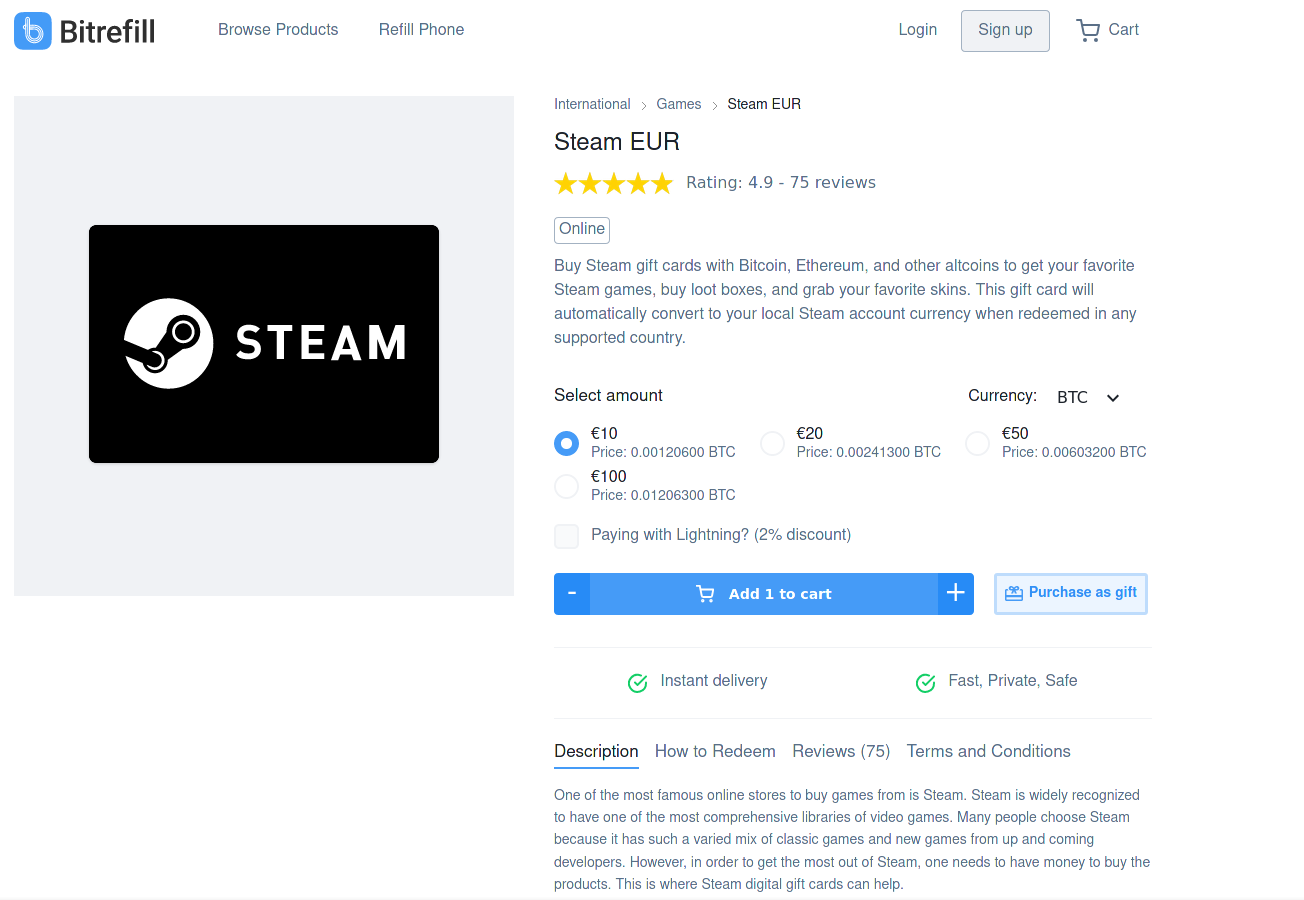The width and height of the screenshot is (1304, 900).
Task: Switch to the Description tab
Action: click(x=596, y=751)
